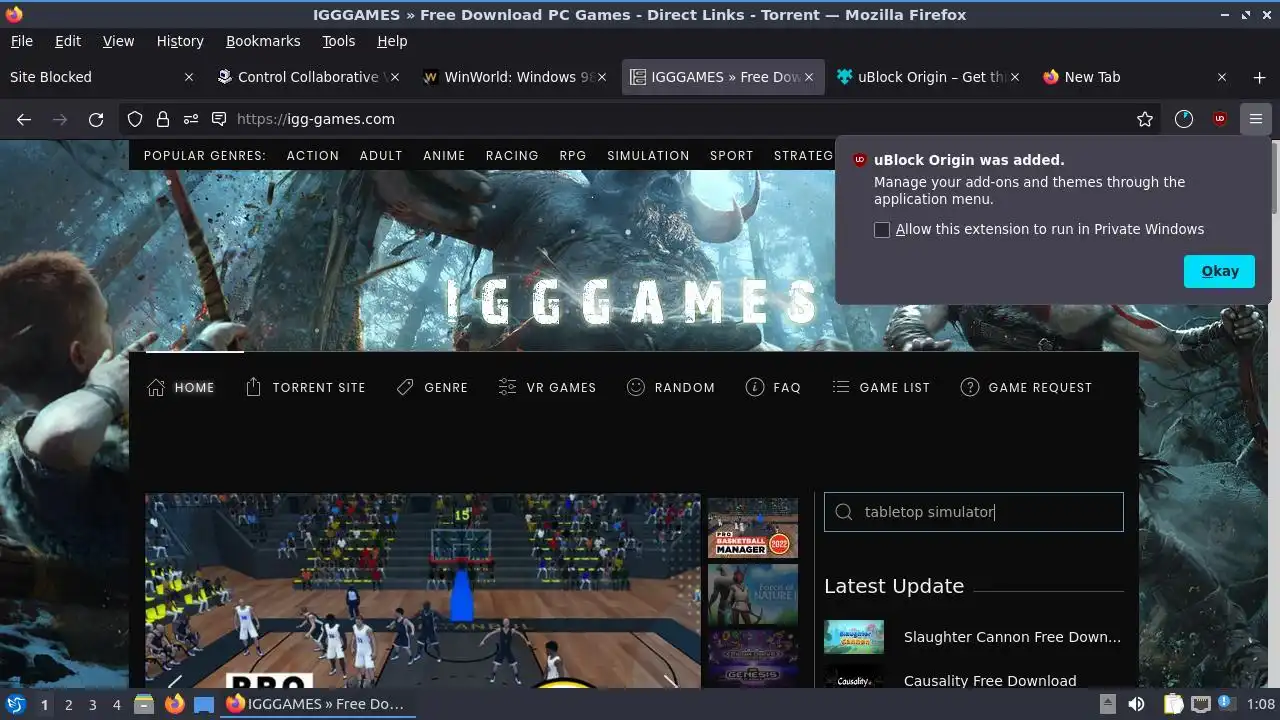Open the Bookmarks menu

point(263,41)
